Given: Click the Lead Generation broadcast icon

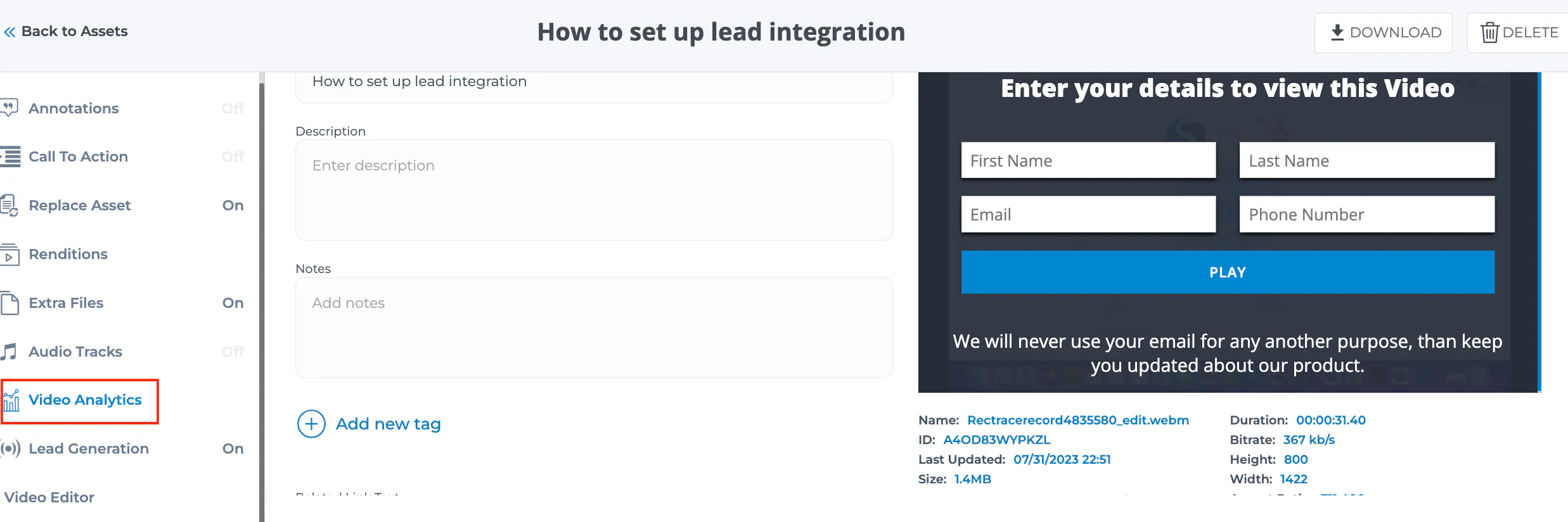Looking at the screenshot, I should pos(10,449).
